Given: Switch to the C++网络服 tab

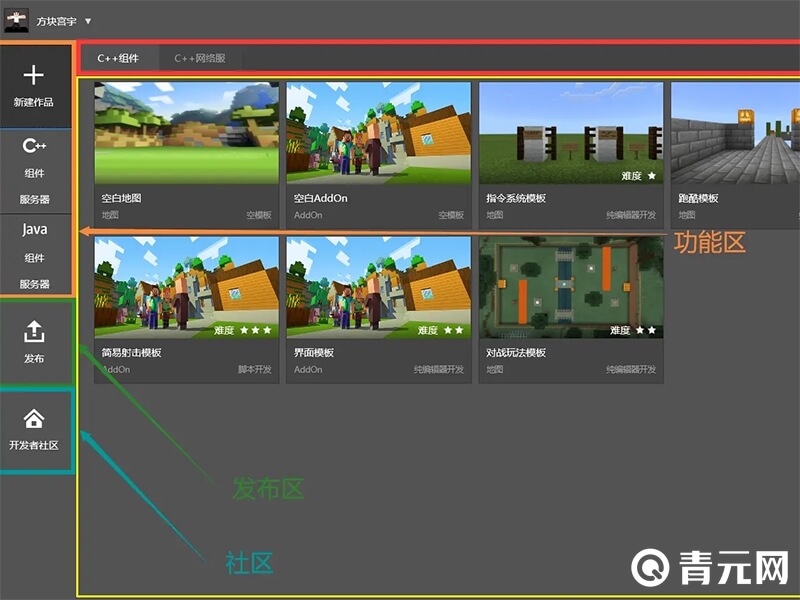Looking at the screenshot, I should (x=200, y=58).
